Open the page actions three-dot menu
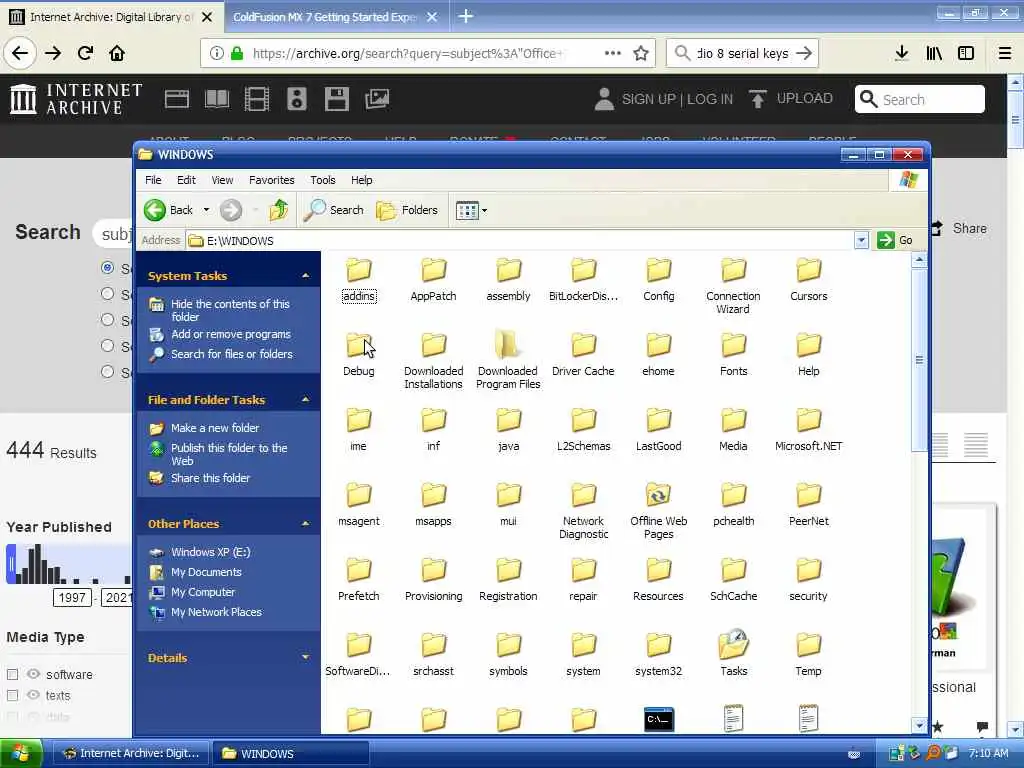 click(613, 53)
